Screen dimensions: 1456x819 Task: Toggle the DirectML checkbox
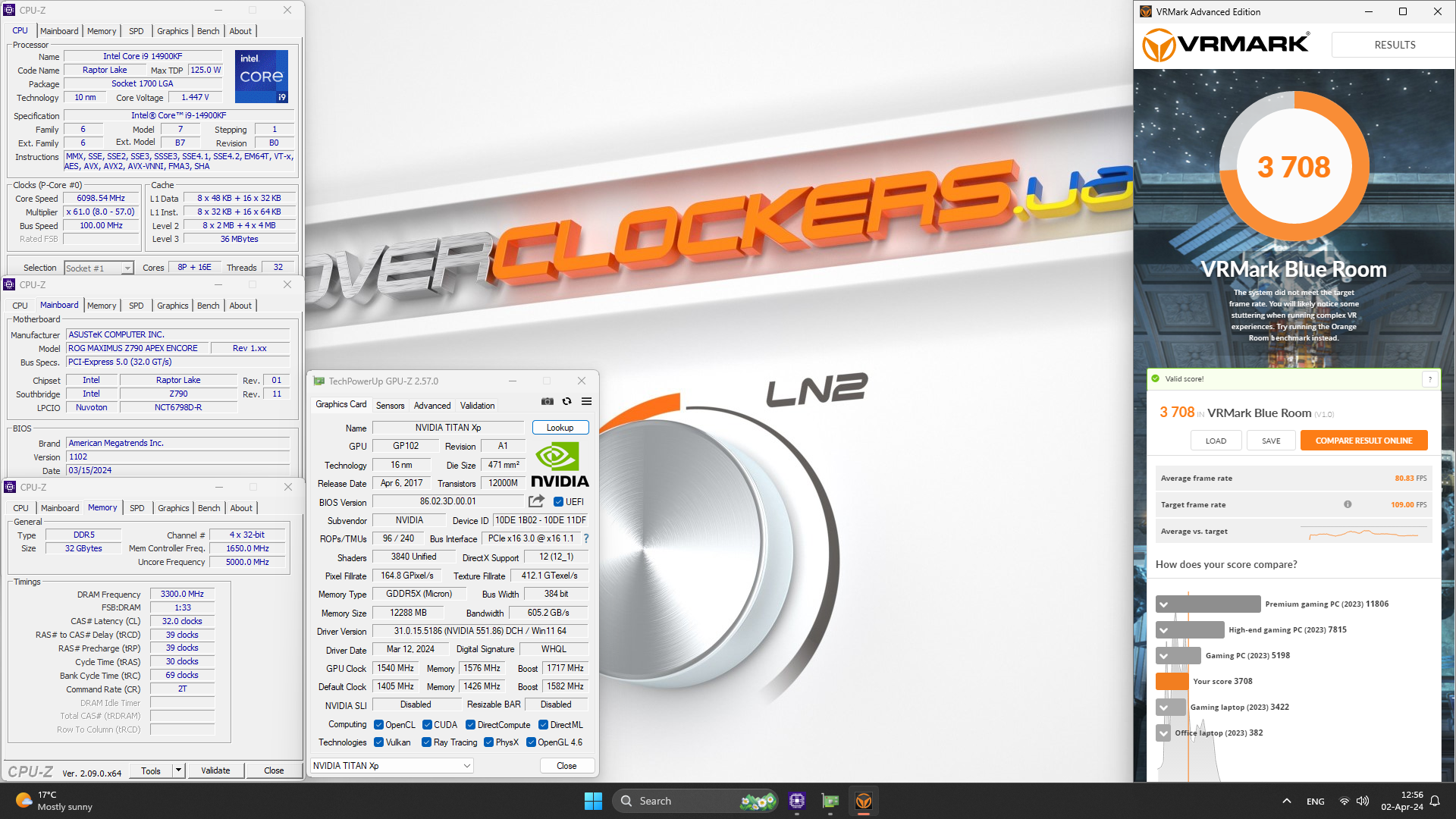(x=543, y=725)
